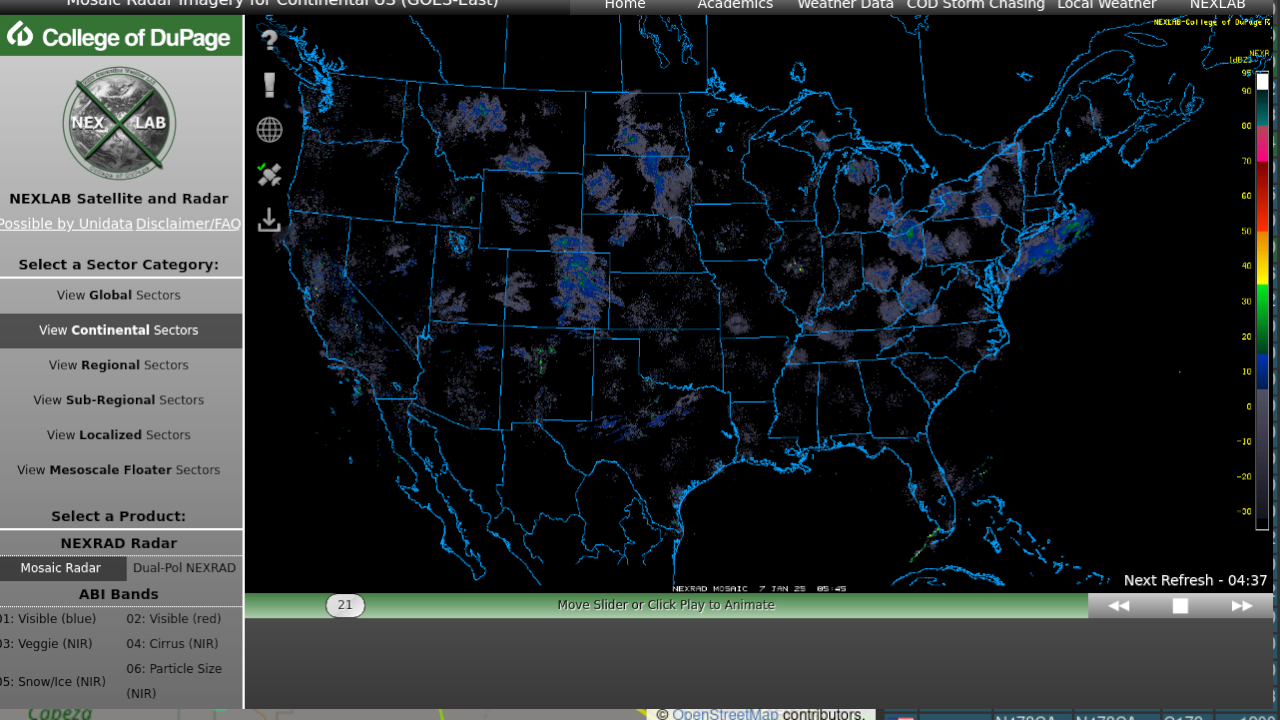This screenshot has width=1280, height=720.
Task: Open the Possible by Unidata link
Action: [65, 224]
